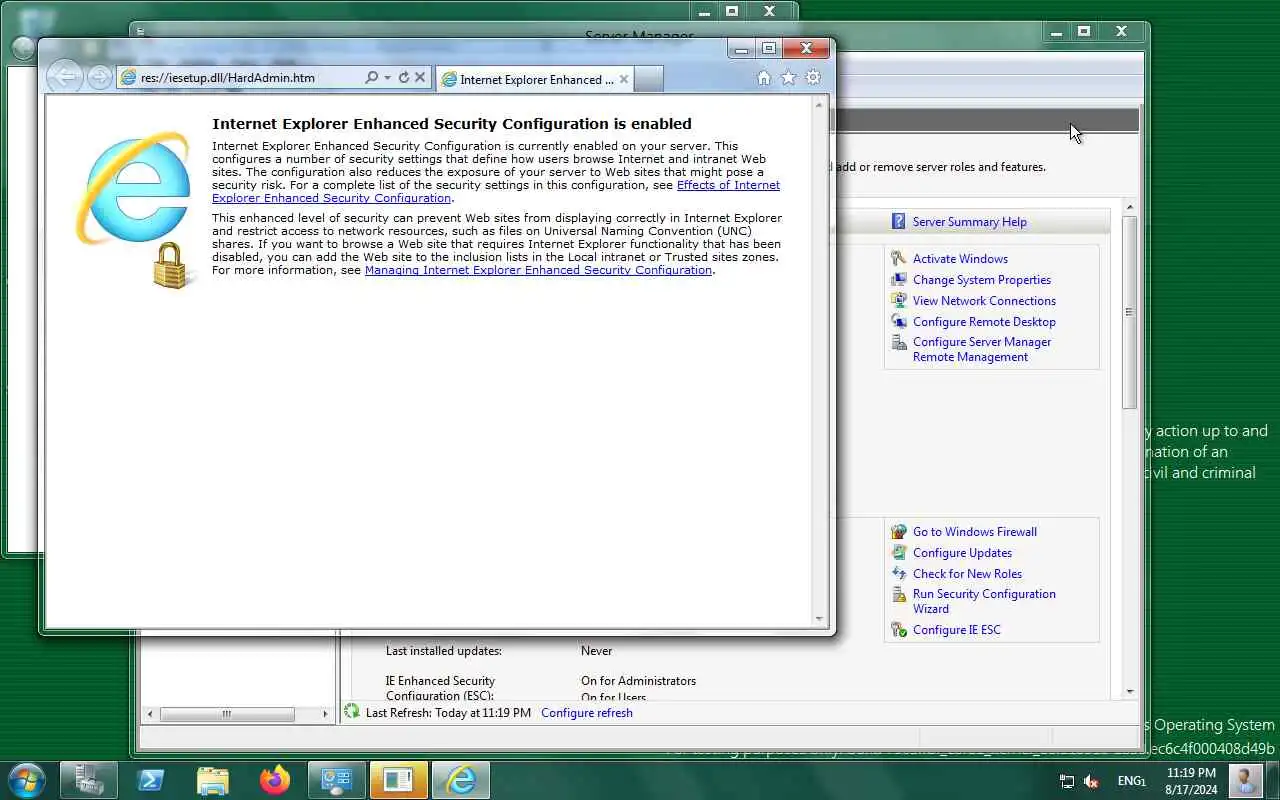Viewport: 1280px width, 800px height.
Task: Open a new blank tab
Action: click(x=648, y=79)
